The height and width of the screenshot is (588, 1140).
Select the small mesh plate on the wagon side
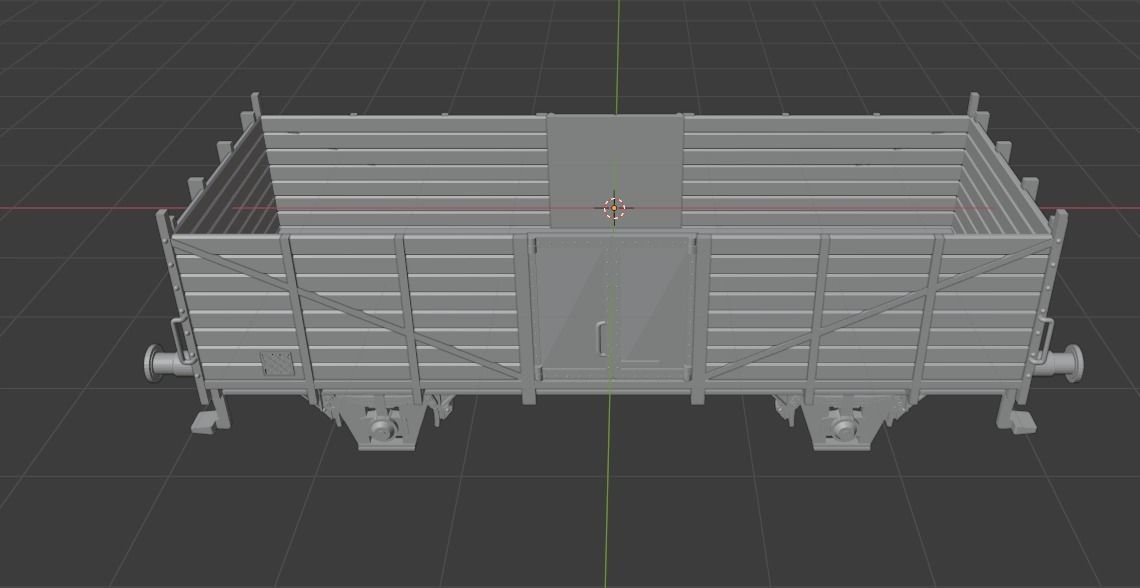pyautogui.click(x=277, y=363)
